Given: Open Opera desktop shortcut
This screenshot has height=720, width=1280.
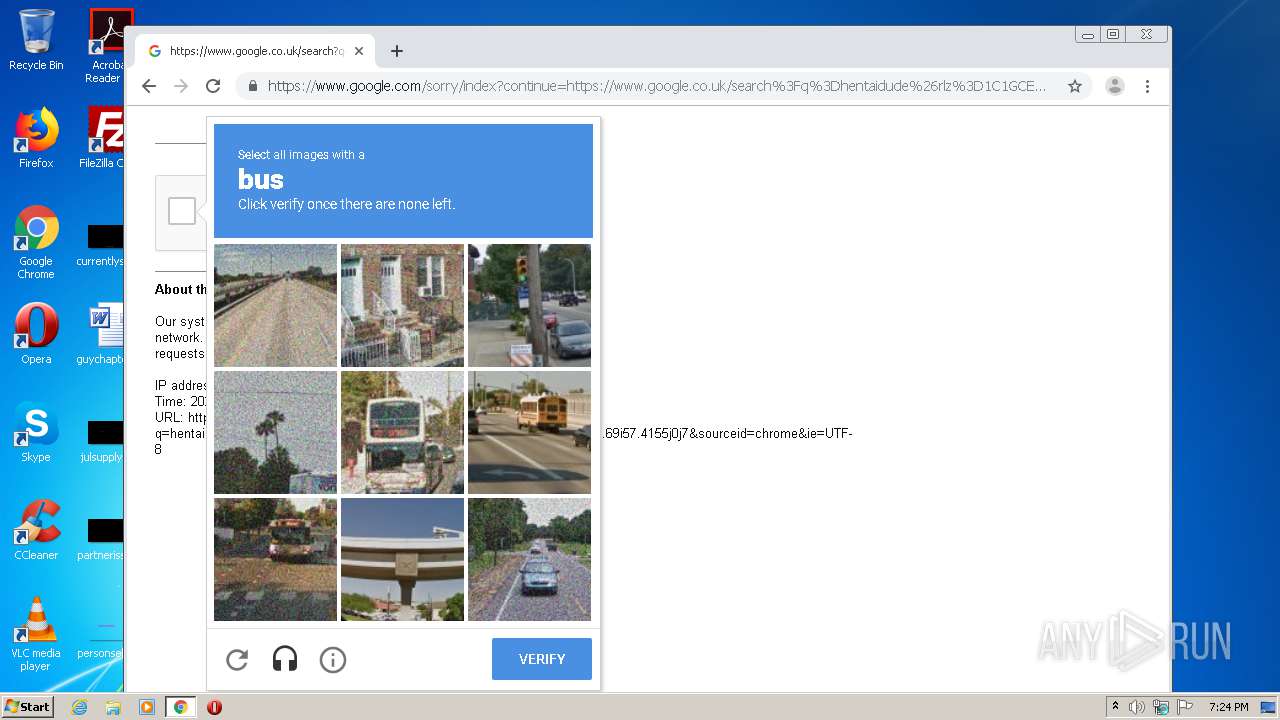Looking at the screenshot, I should point(36,334).
